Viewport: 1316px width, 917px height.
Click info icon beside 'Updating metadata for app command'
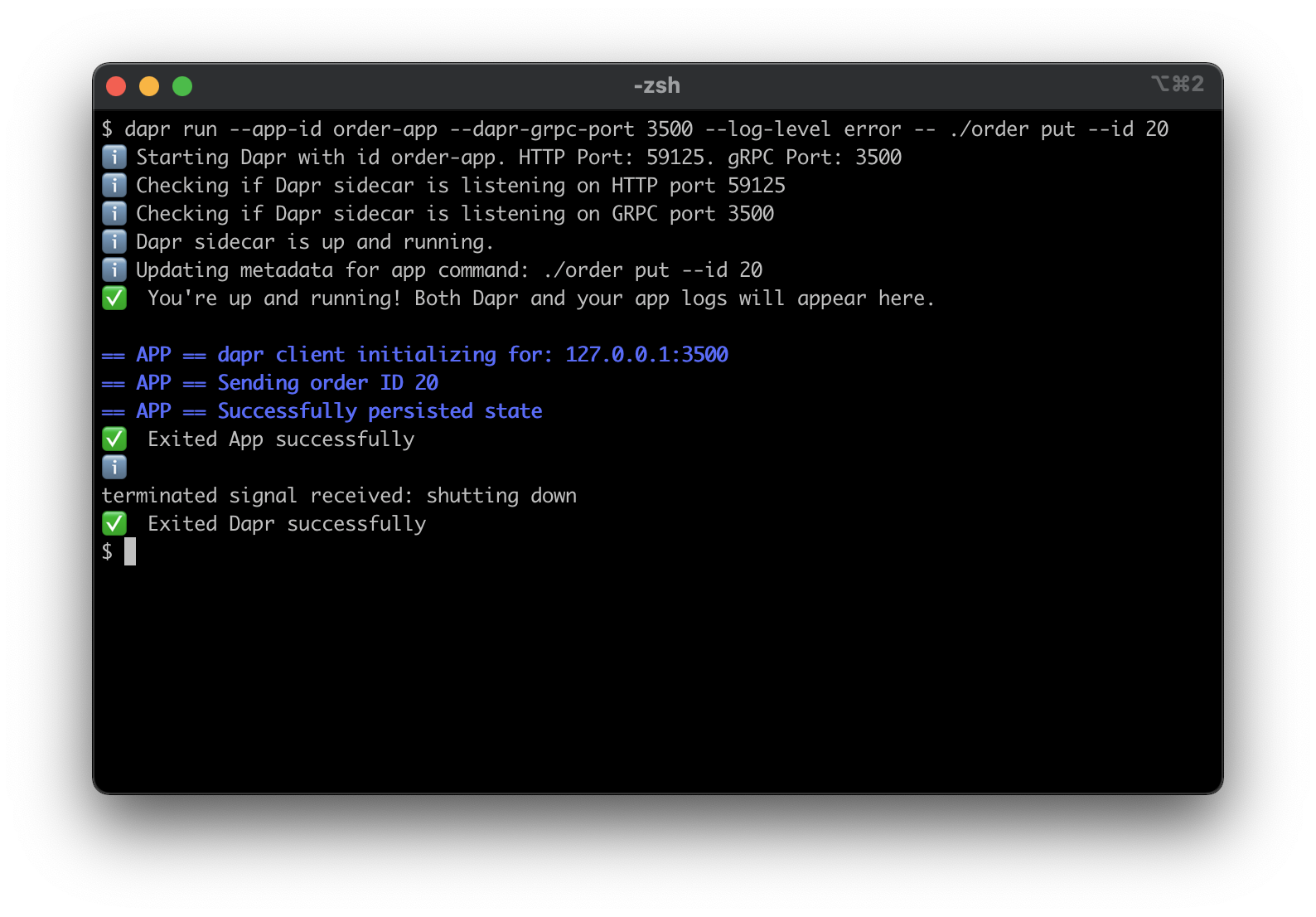tap(114, 269)
